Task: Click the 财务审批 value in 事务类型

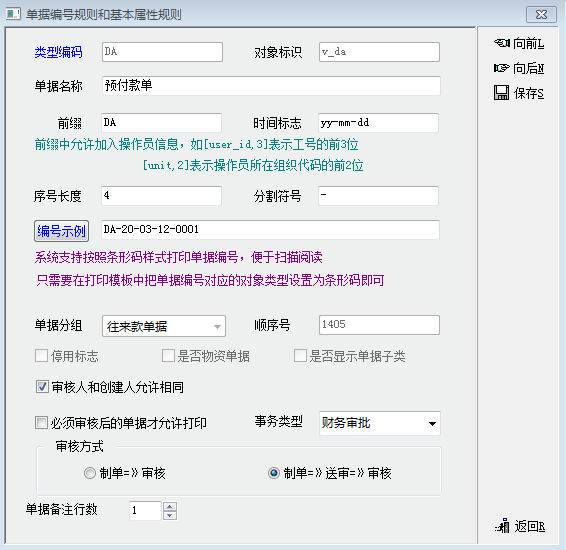Action: [x=346, y=423]
